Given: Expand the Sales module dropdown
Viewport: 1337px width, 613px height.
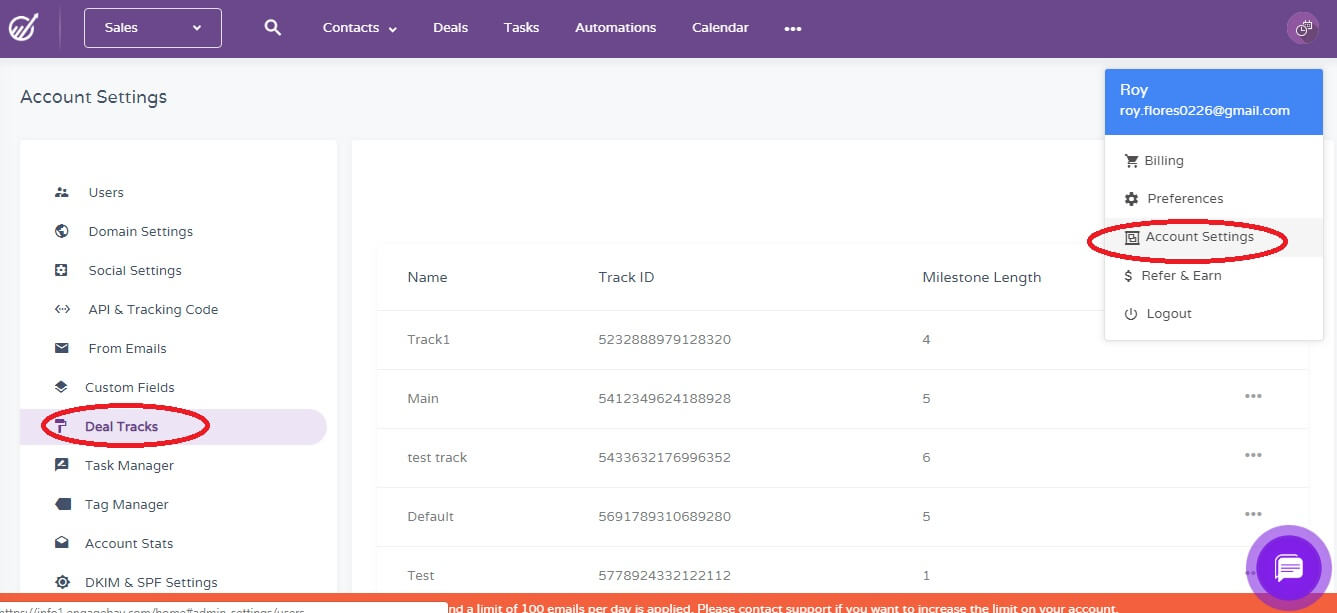Looking at the screenshot, I should pyautogui.click(x=153, y=28).
